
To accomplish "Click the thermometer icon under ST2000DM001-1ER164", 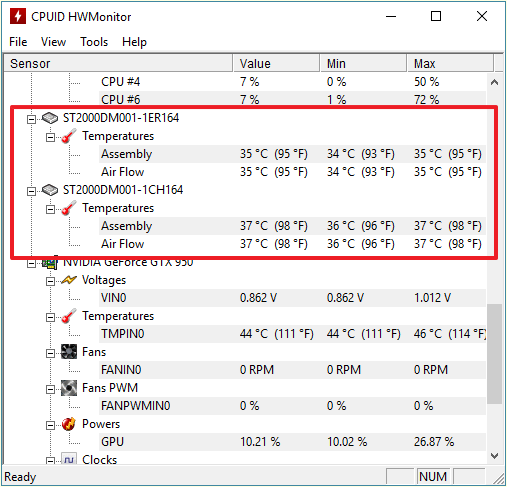I will [69, 136].
